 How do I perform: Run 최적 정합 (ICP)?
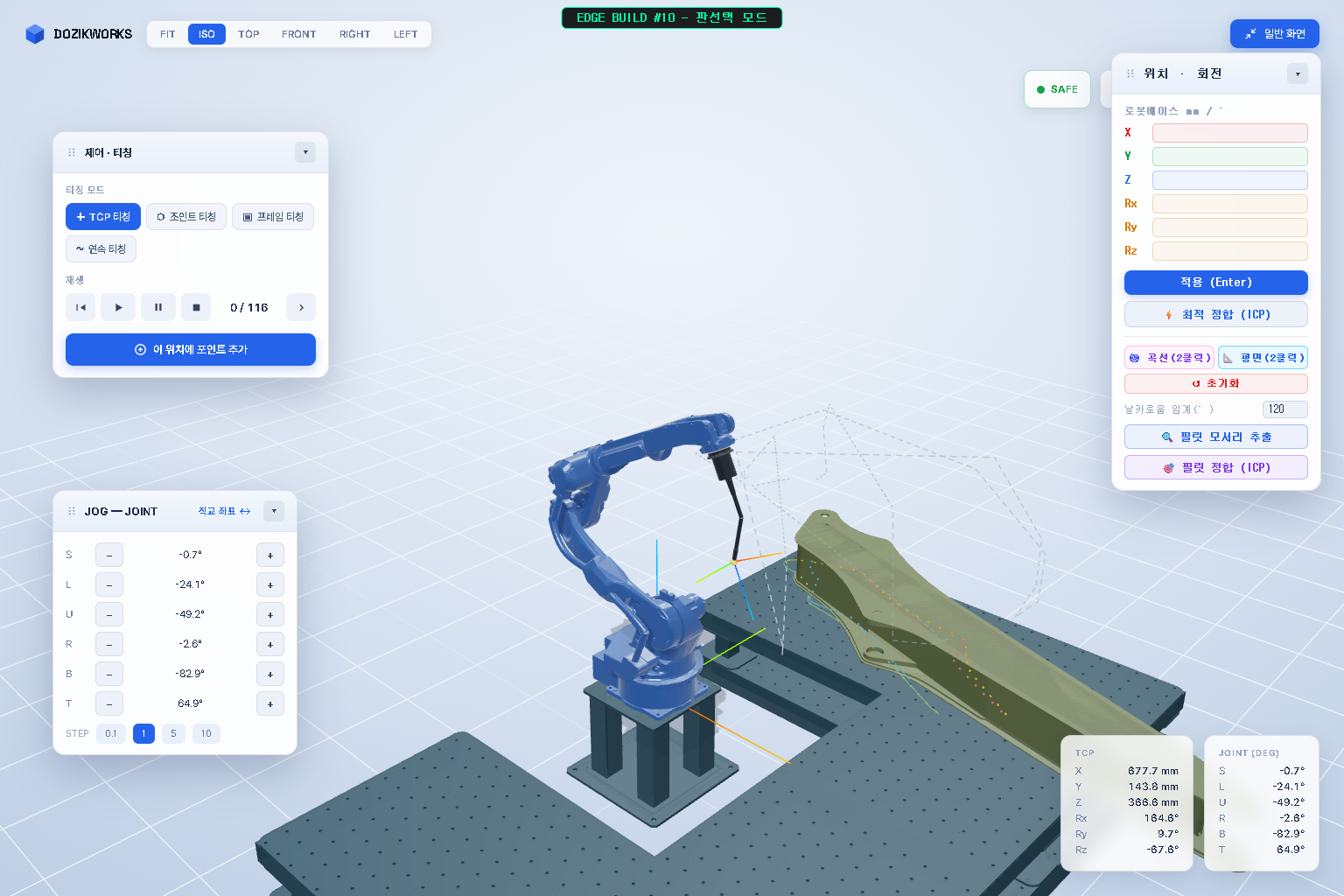1216,315
